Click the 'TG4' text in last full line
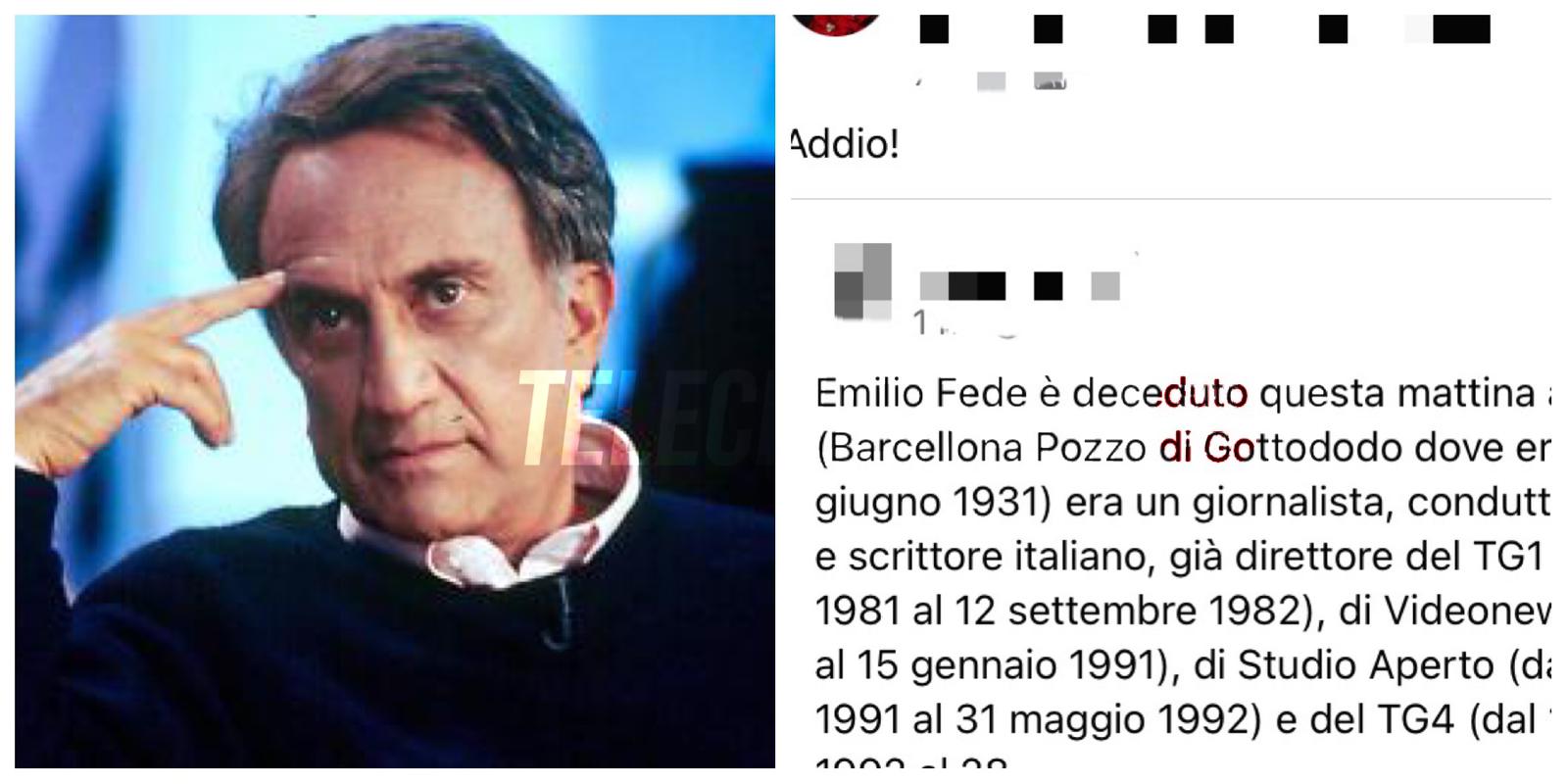Screen dimensions: 1568x784 pos(1419,720)
